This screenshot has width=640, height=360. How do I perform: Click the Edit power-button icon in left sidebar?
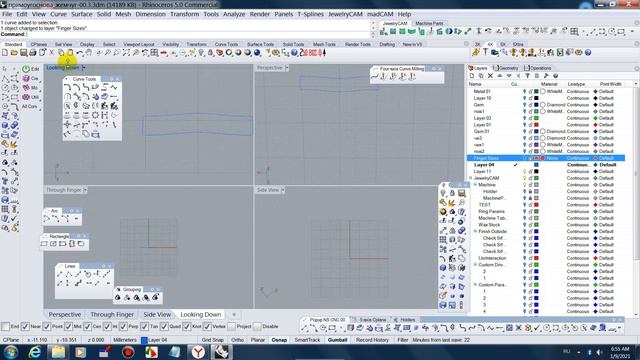click(x=26, y=69)
